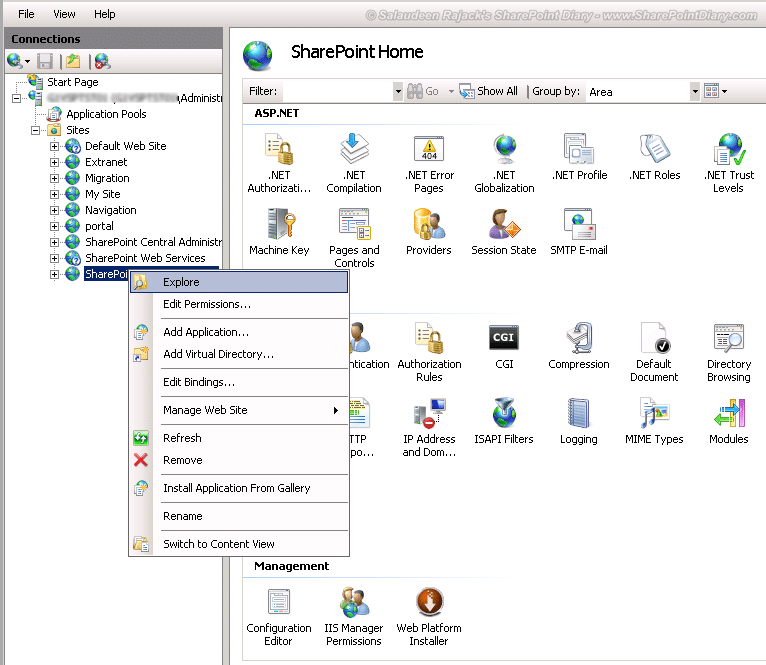Choose Refresh from context menu
This screenshot has width=766, height=665.
click(239, 438)
